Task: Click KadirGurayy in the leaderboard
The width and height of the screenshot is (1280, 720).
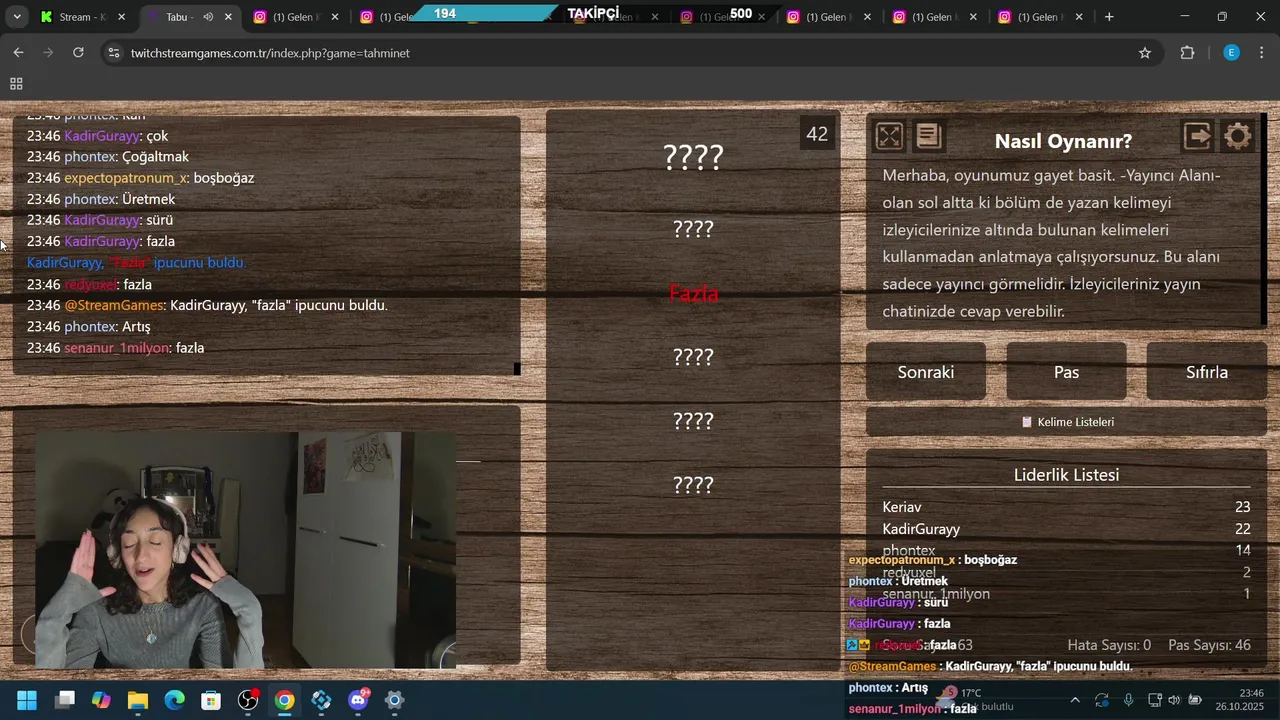Action: pos(921,529)
